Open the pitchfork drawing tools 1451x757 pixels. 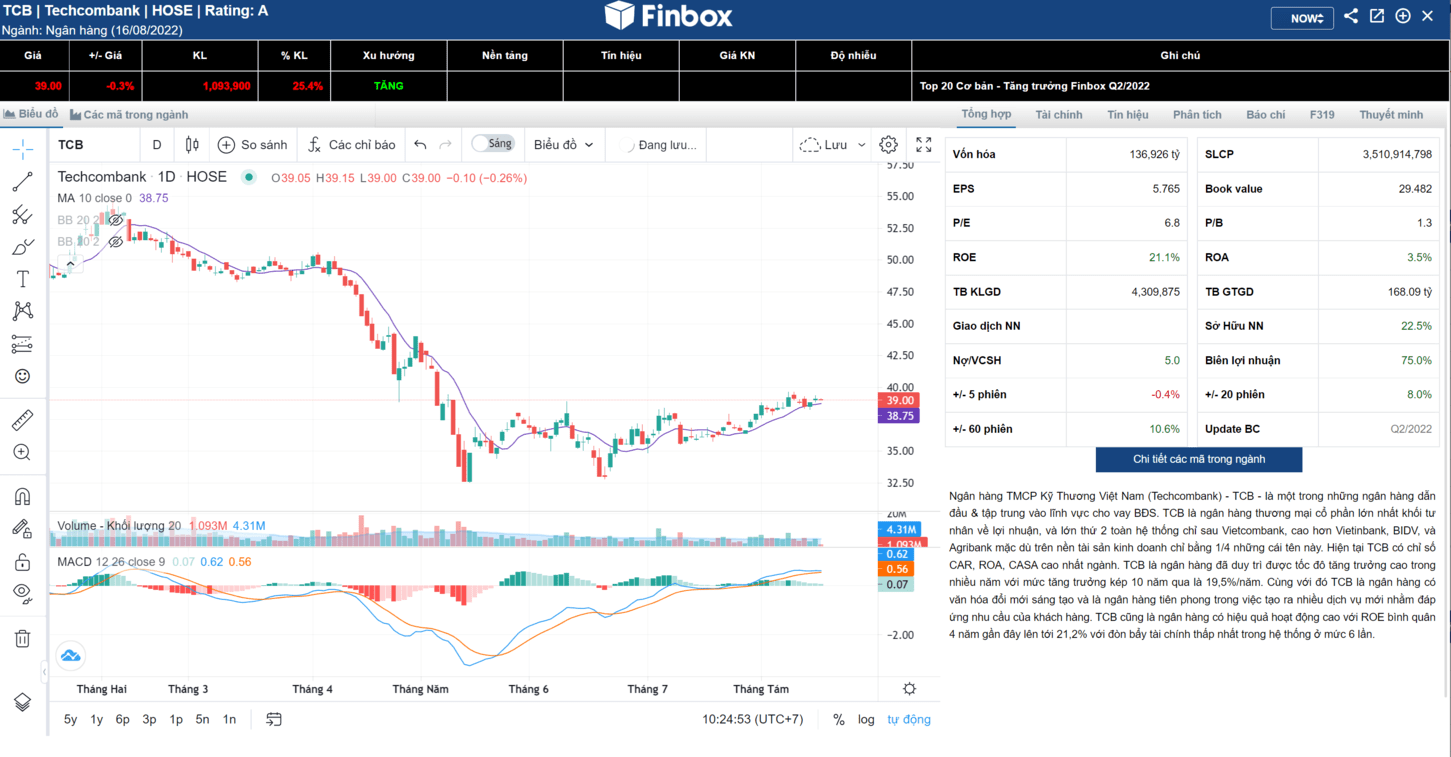pyautogui.click(x=23, y=215)
